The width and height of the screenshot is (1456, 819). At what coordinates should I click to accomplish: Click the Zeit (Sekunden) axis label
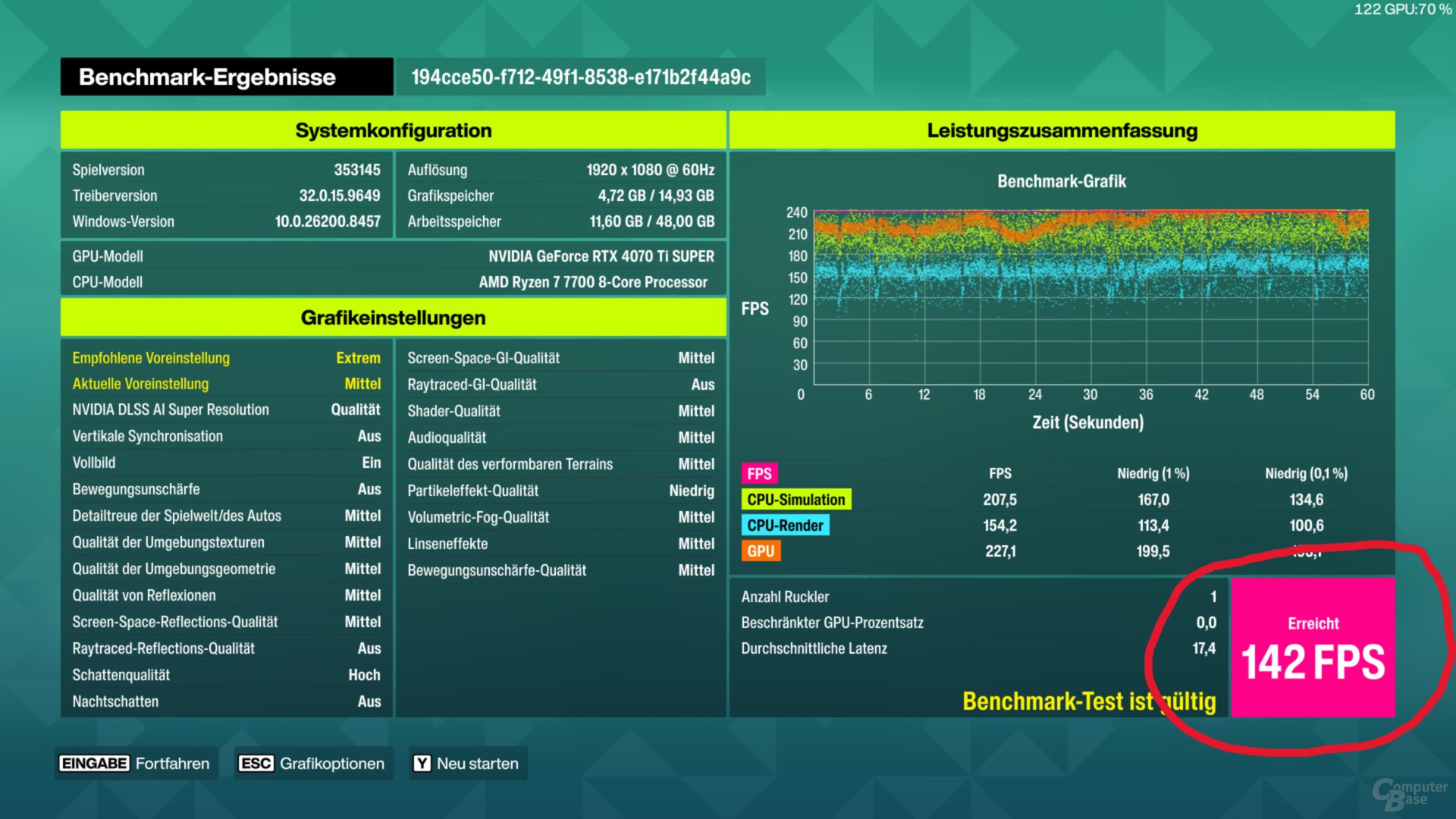point(1087,422)
